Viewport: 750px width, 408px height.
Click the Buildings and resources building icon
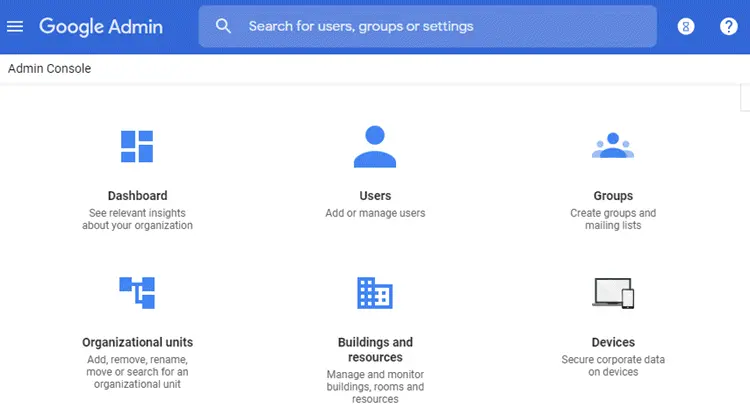point(375,292)
